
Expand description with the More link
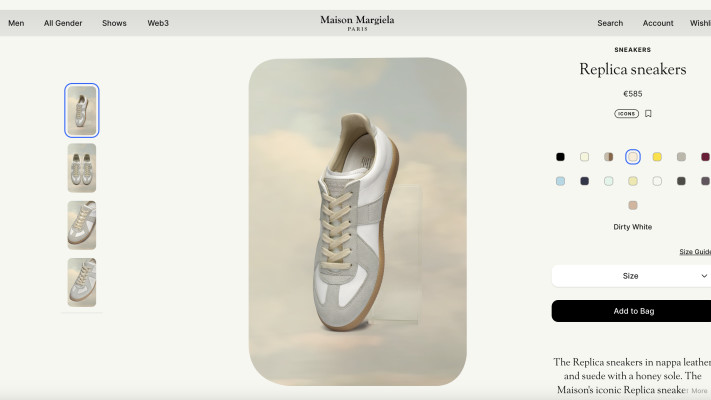(x=699, y=390)
